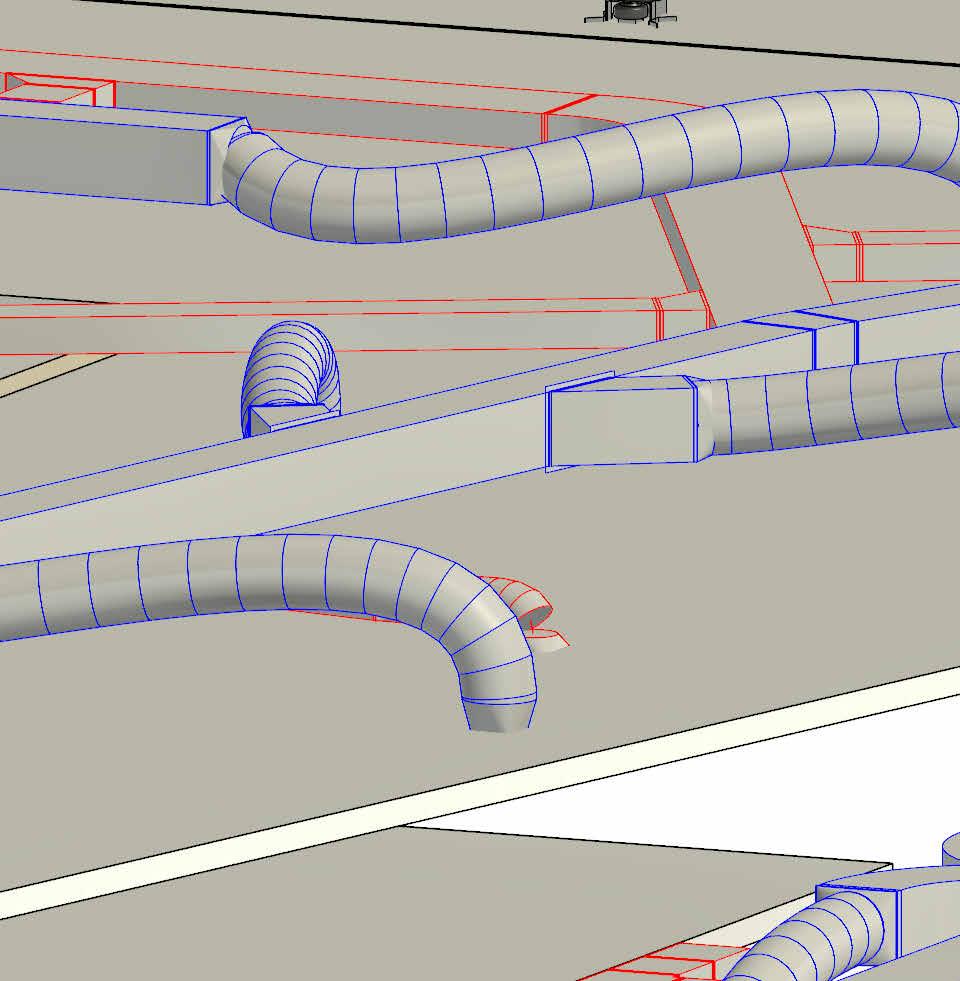The width and height of the screenshot is (960, 981).
Task: Select the blue rectangular duct connected to S-curved flex duct
Action: [x=106, y=155]
